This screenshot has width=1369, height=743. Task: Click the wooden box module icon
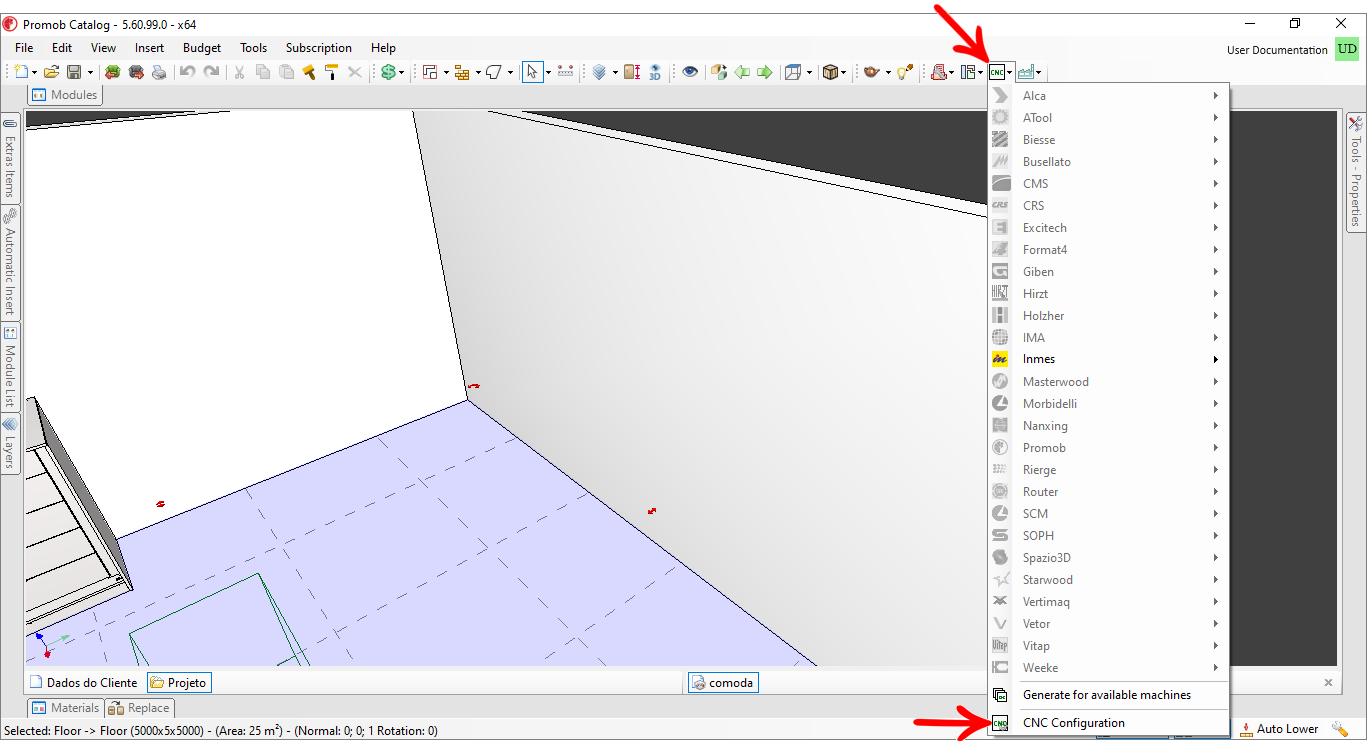(x=830, y=72)
